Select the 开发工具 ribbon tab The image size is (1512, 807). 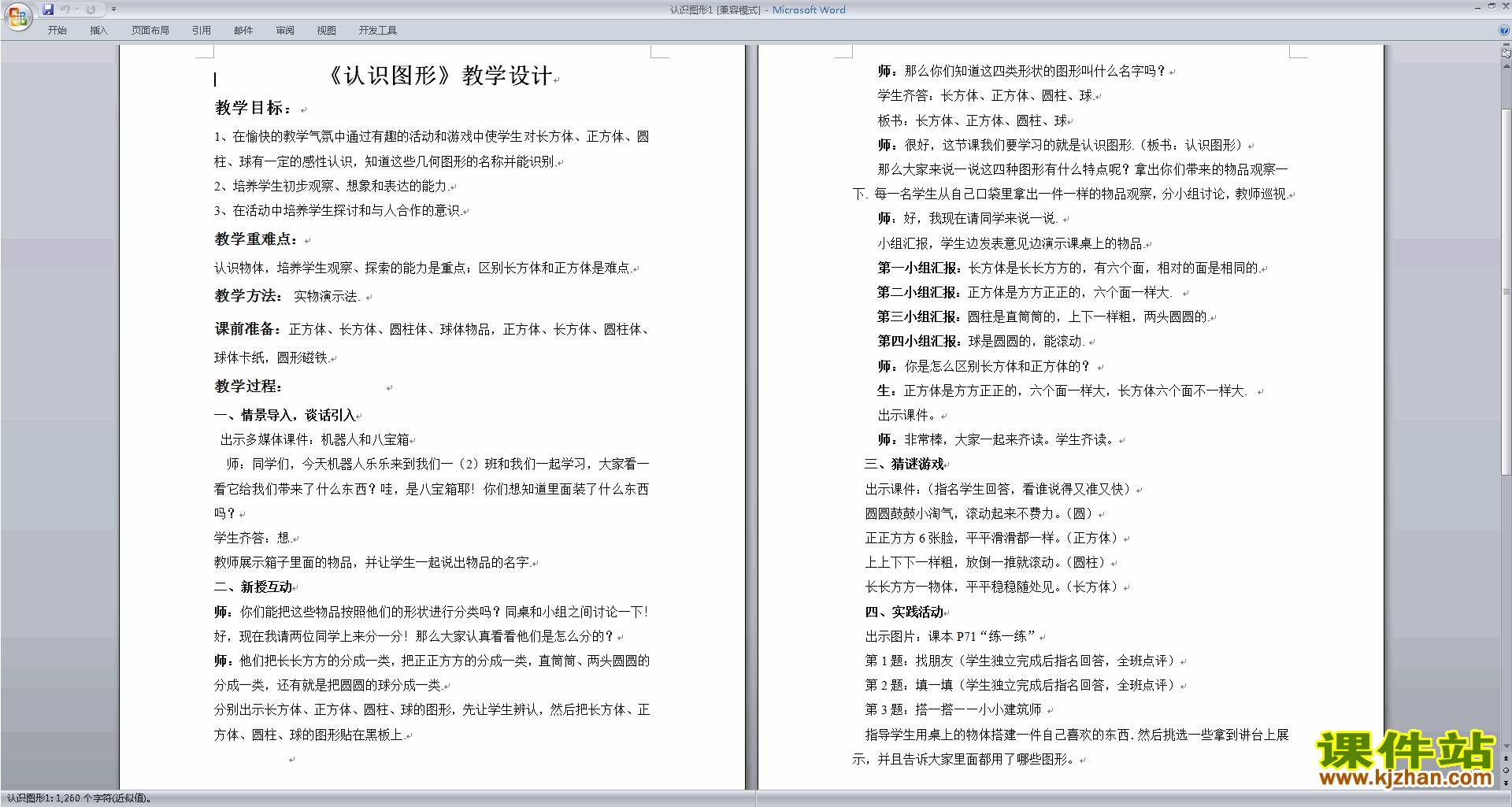pos(378,30)
